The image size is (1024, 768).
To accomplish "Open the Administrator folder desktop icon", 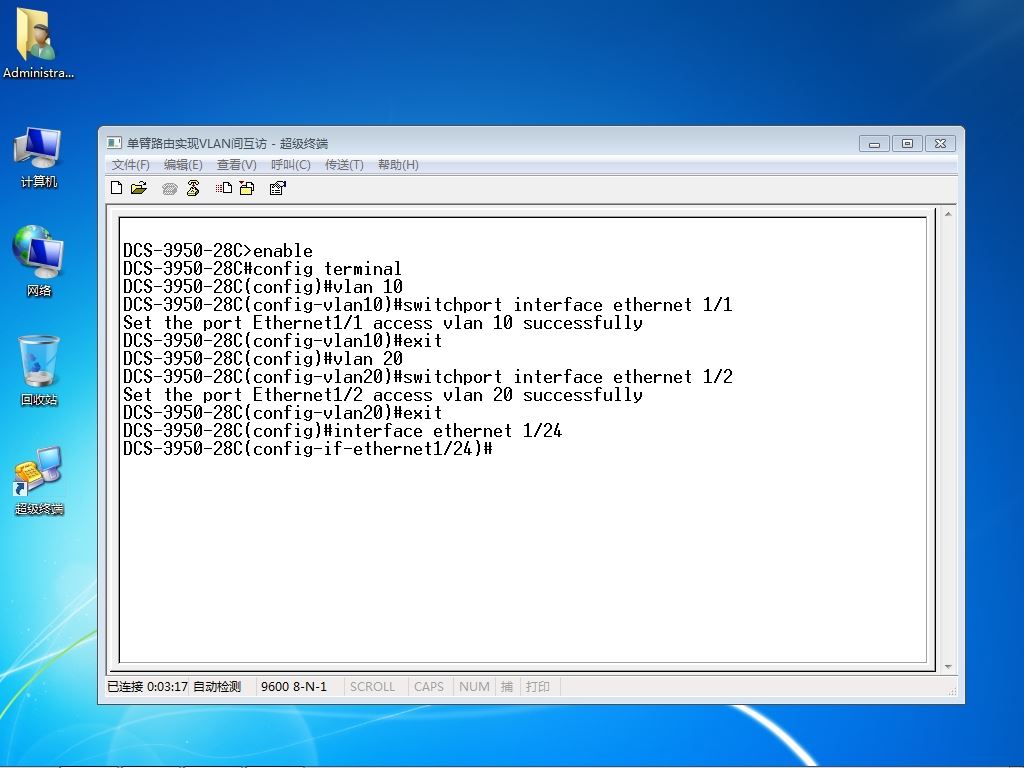I will tap(38, 43).
